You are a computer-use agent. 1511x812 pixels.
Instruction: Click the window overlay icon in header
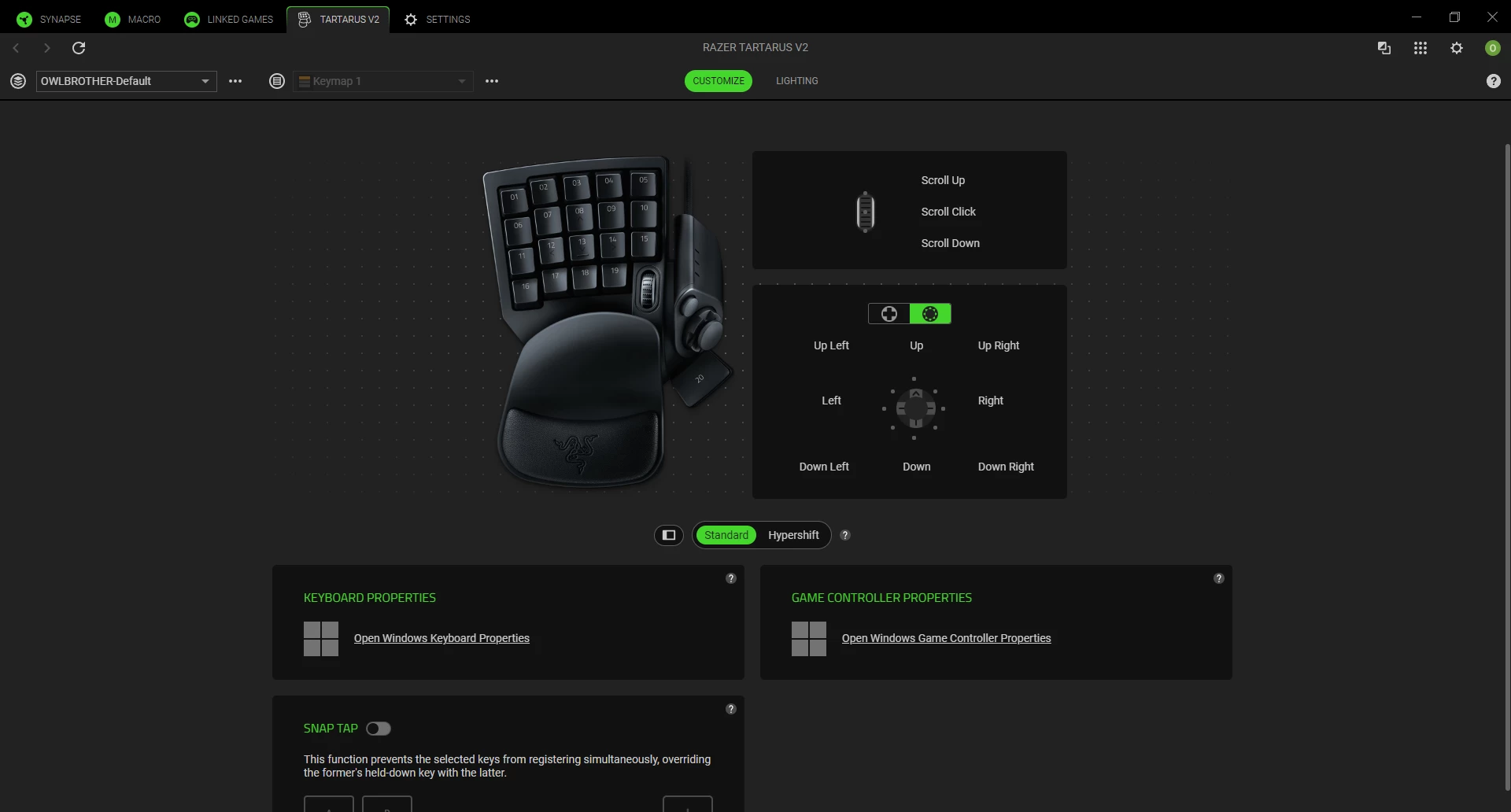coord(1384,48)
